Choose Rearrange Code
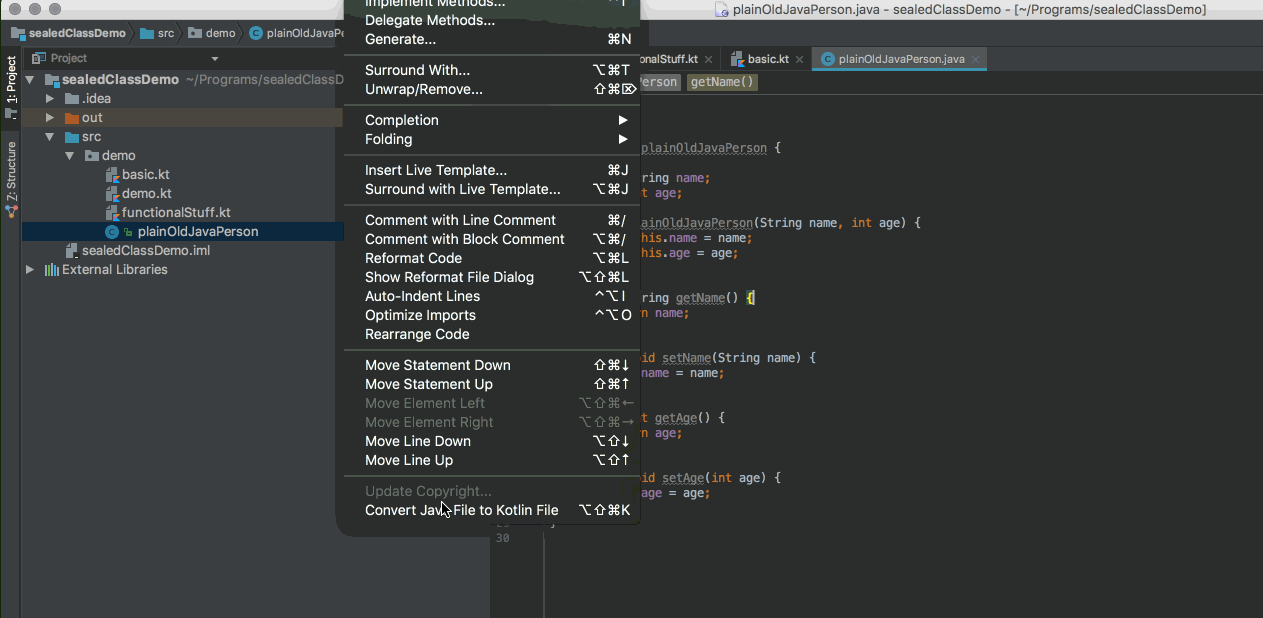This screenshot has height=618, width=1263. 491,334
